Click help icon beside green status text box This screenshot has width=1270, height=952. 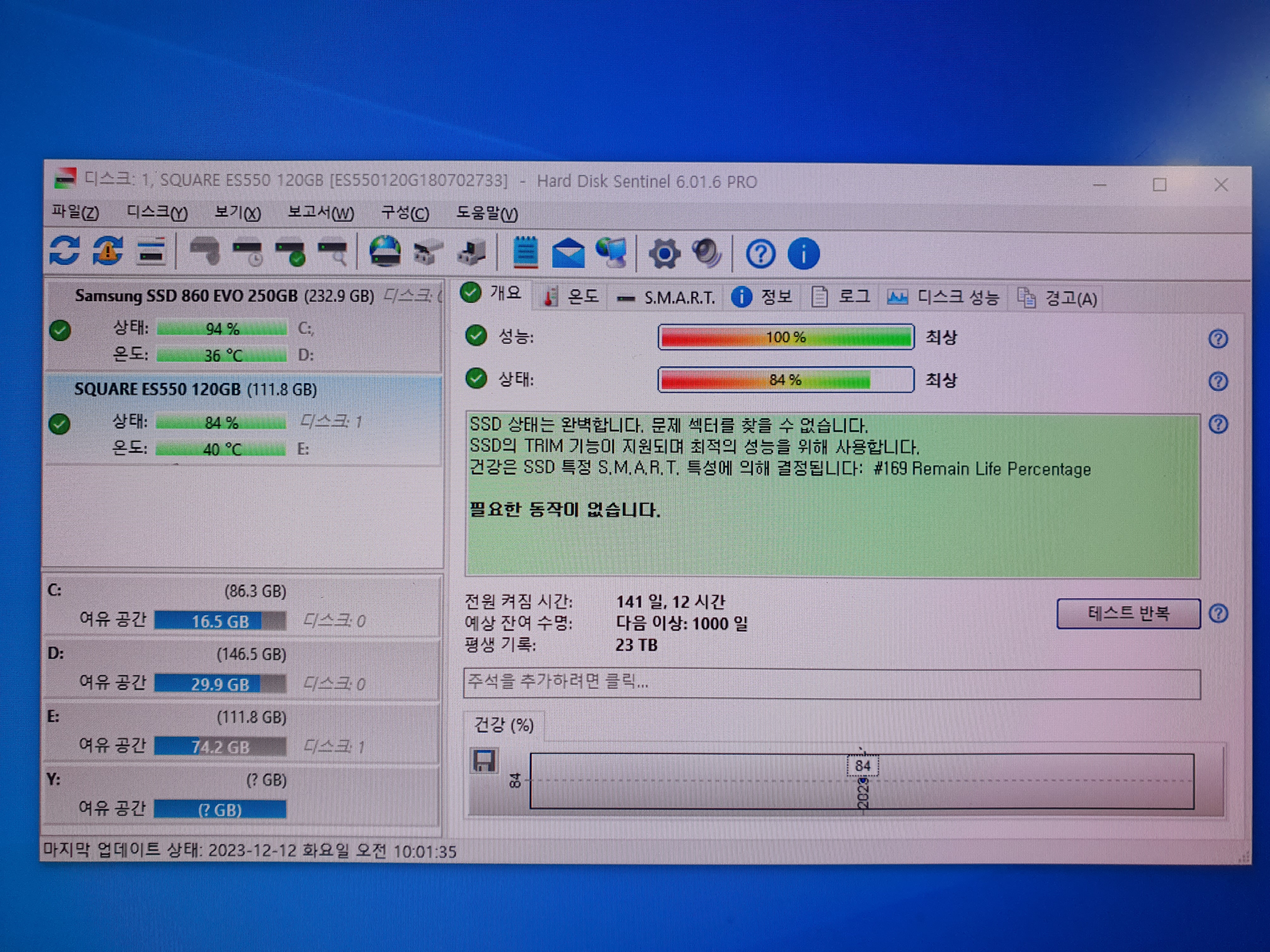point(1218,424)
